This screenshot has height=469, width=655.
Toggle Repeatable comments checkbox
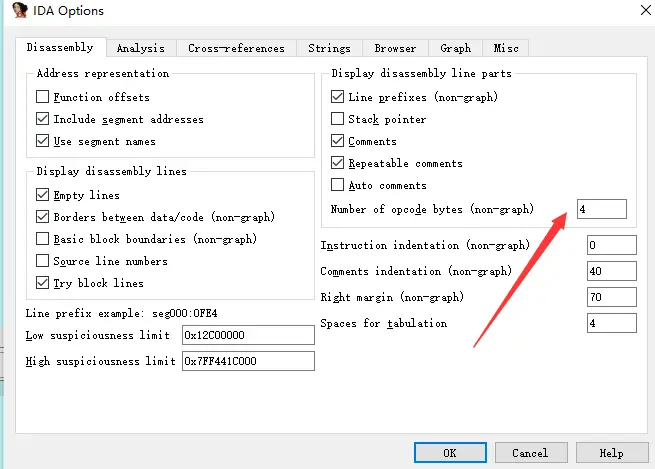coord(338,163)
